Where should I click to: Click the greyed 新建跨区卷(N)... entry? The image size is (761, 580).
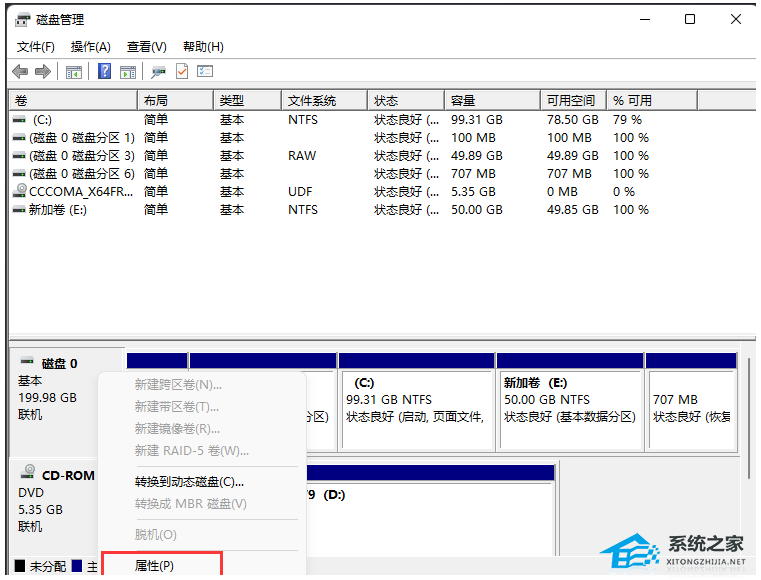tap(178, 385)
